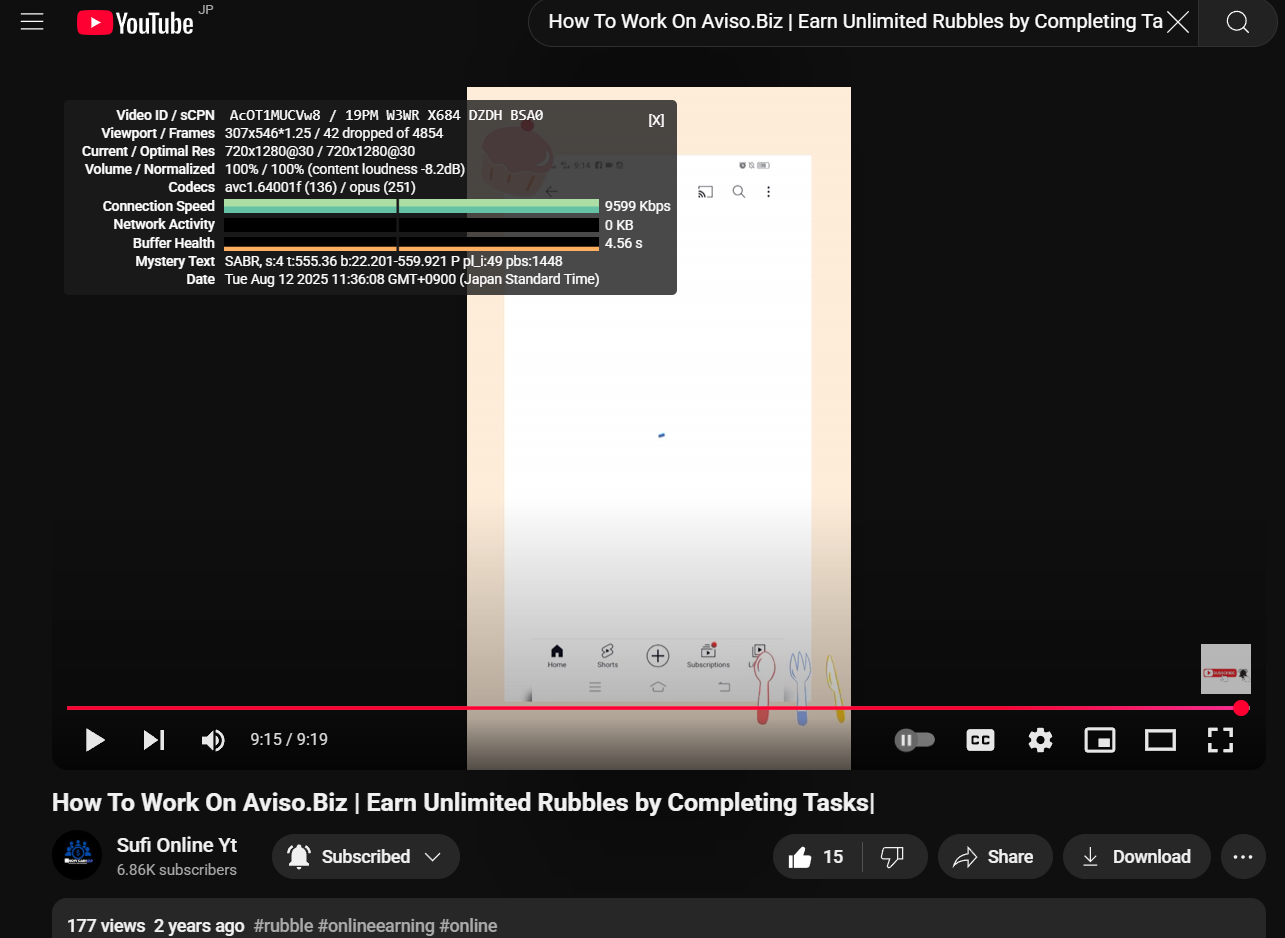Open player settings gear
The image size is (1285, 938).
1040,740
